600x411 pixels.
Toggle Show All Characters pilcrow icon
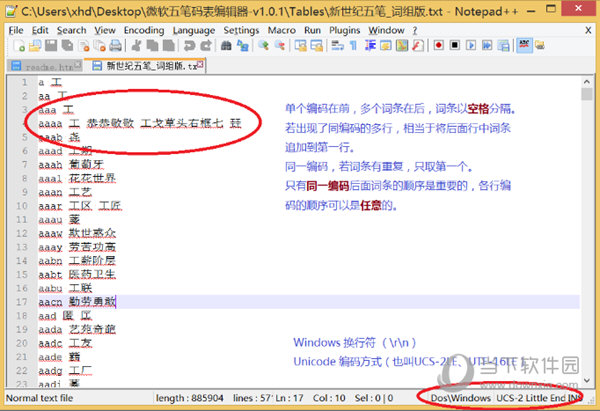coord(354,46)
